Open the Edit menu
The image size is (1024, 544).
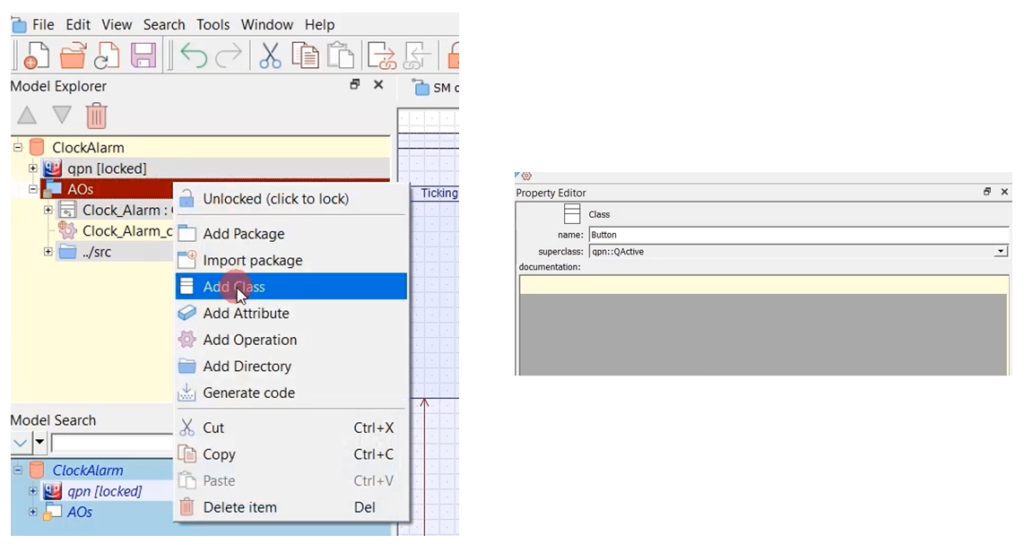(78, 25)
